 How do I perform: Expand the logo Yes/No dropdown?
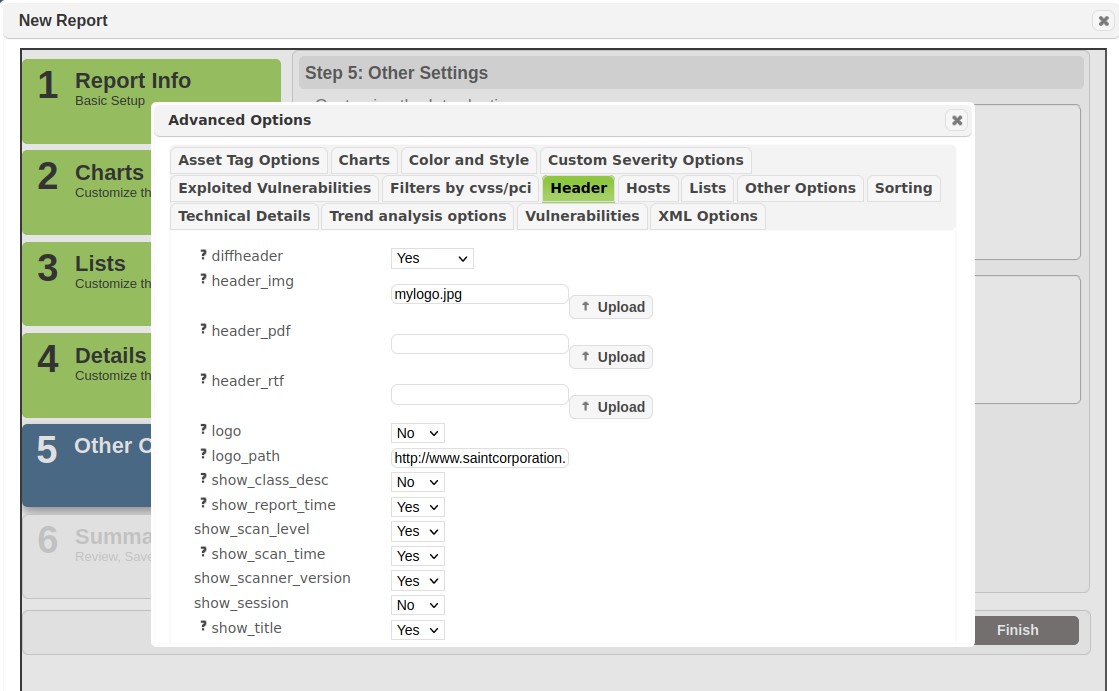coord(417,433)
